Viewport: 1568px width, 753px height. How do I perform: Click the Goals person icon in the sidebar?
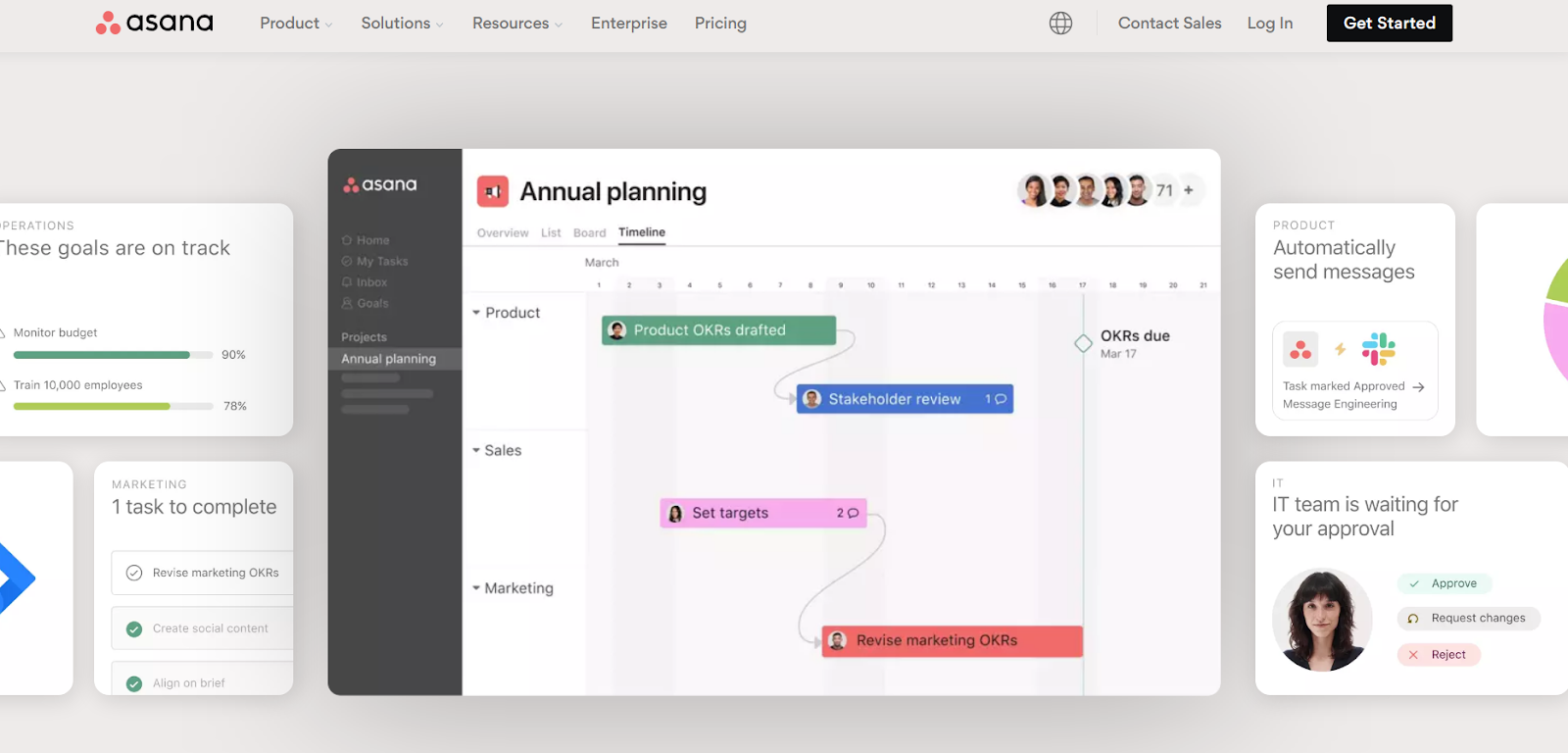347,303
